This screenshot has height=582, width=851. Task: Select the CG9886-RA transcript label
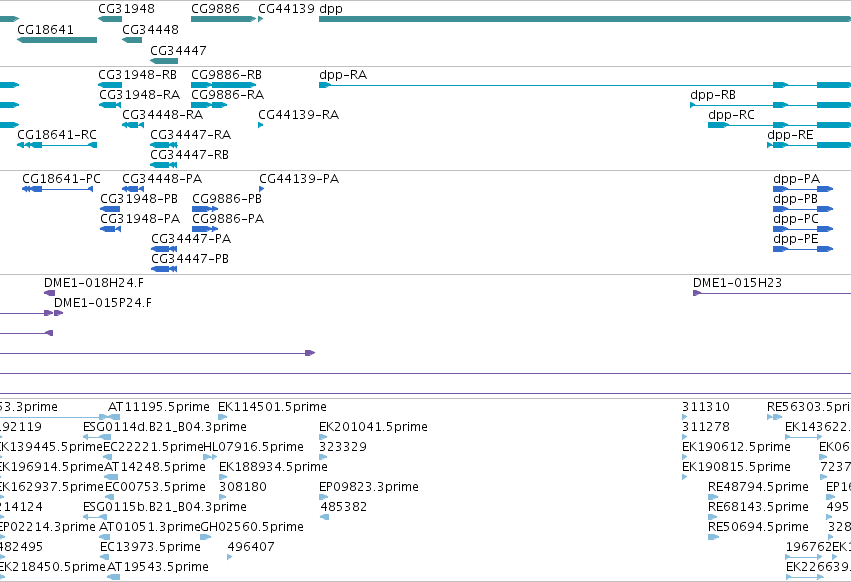click(x=227, y=94)
